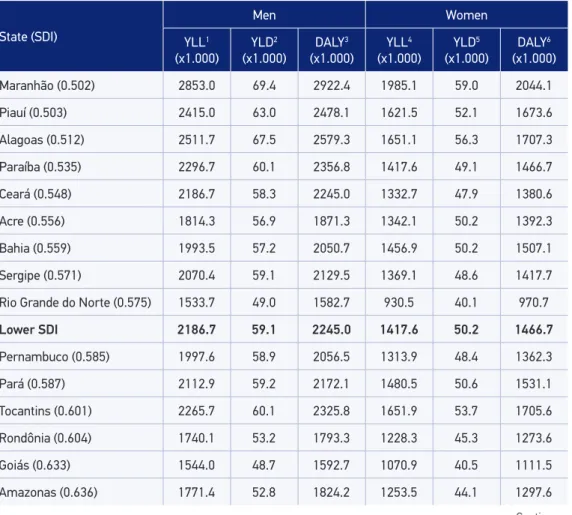The width and height of the screenshot is (572, 515).
Task: Click Acre women DALY value 1392.3
Action: pos(534,221)
